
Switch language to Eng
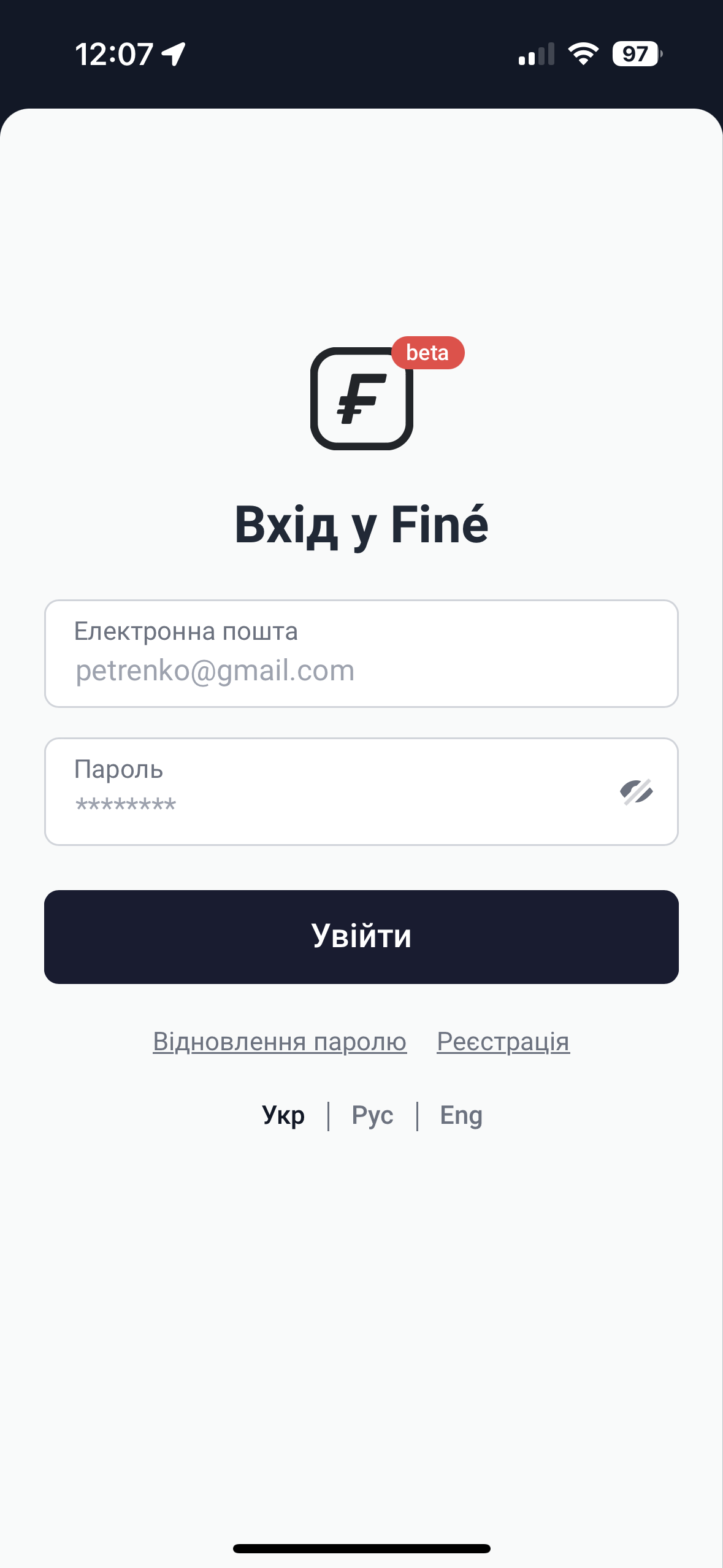click(x=461, y=1115)
